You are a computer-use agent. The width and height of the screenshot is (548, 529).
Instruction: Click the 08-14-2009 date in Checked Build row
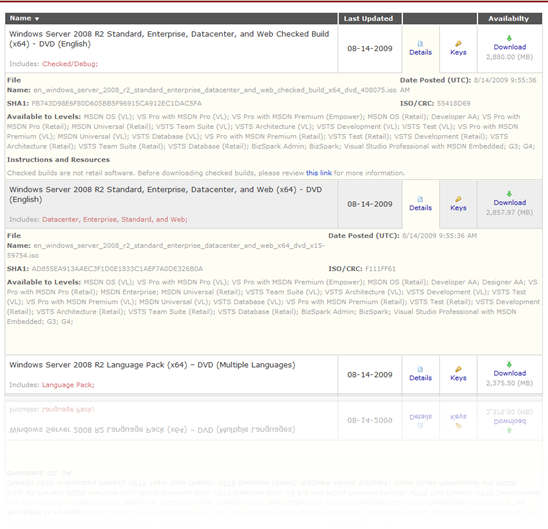370,49
